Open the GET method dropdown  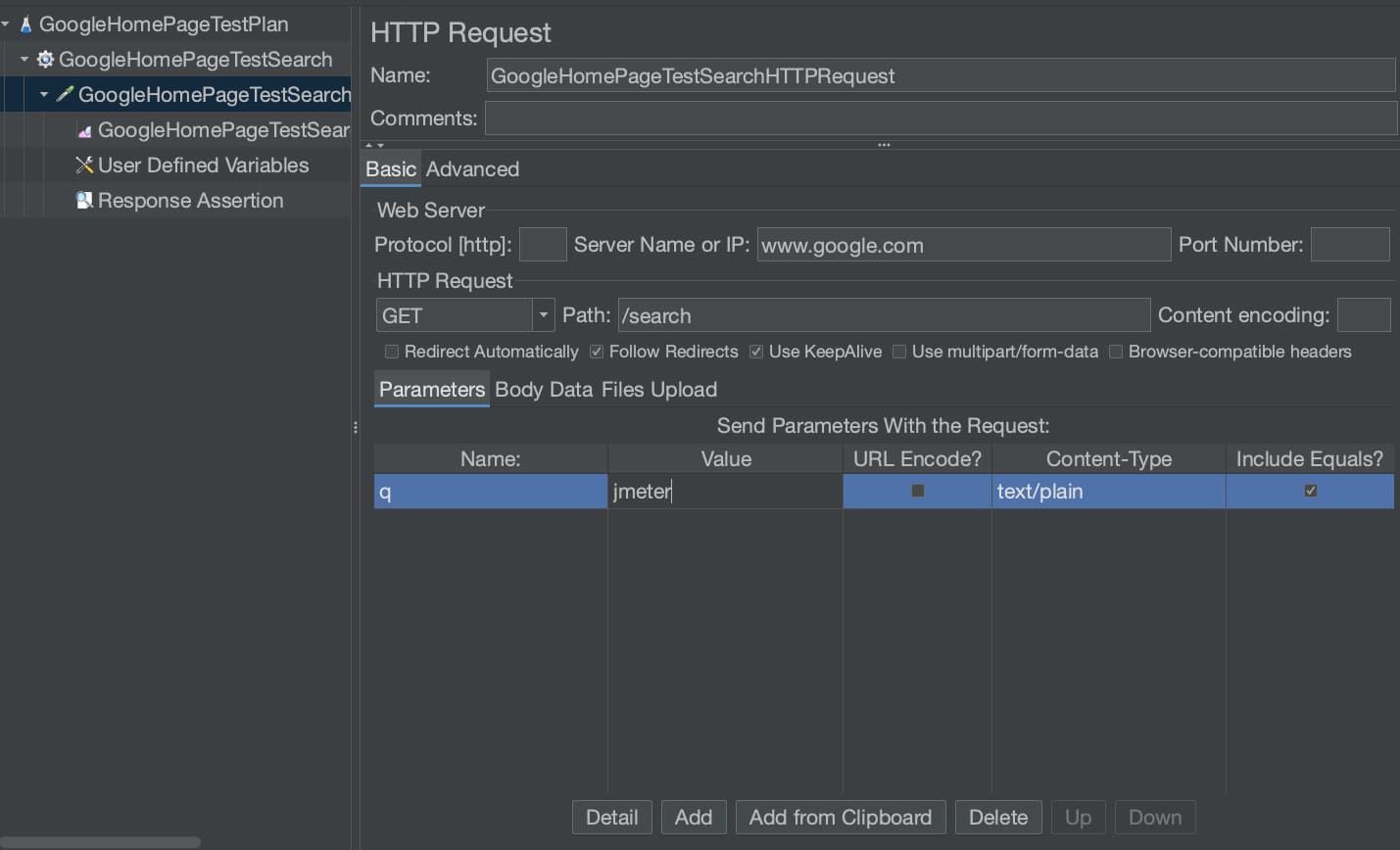[x=543, y=315]
